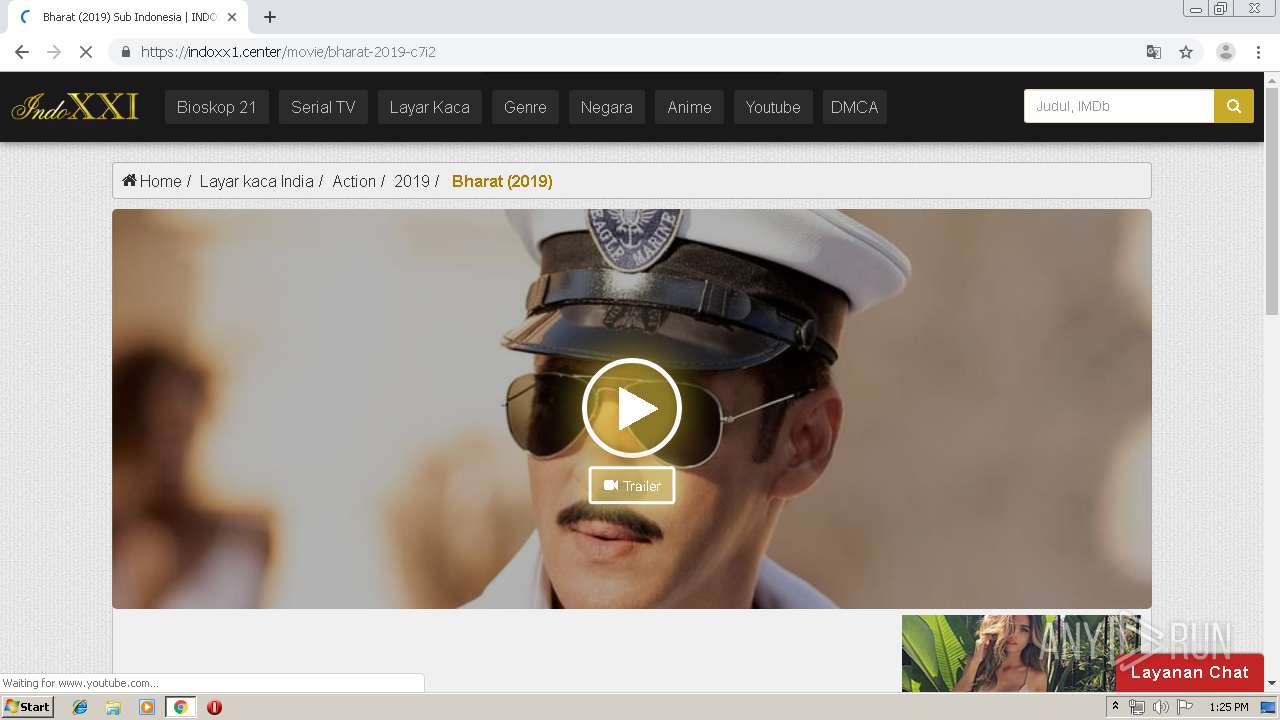Screen dimensions: 1280x720
Task: Switch to Chrome taskbar button
Action: (x=180, y=707)
